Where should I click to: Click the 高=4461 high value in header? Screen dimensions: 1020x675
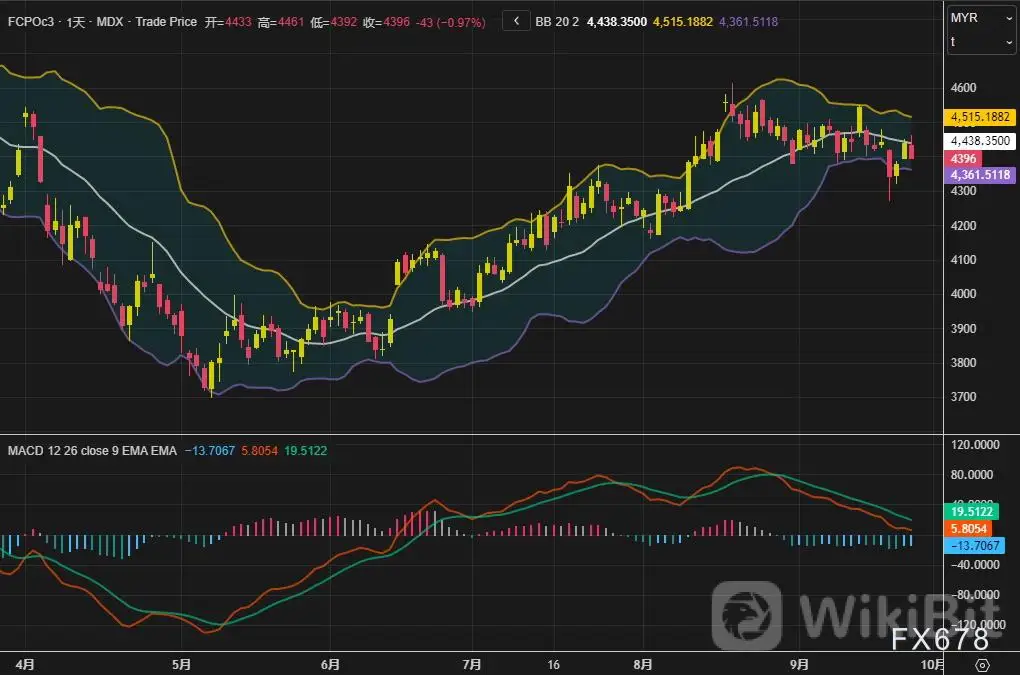pos(280,22)
